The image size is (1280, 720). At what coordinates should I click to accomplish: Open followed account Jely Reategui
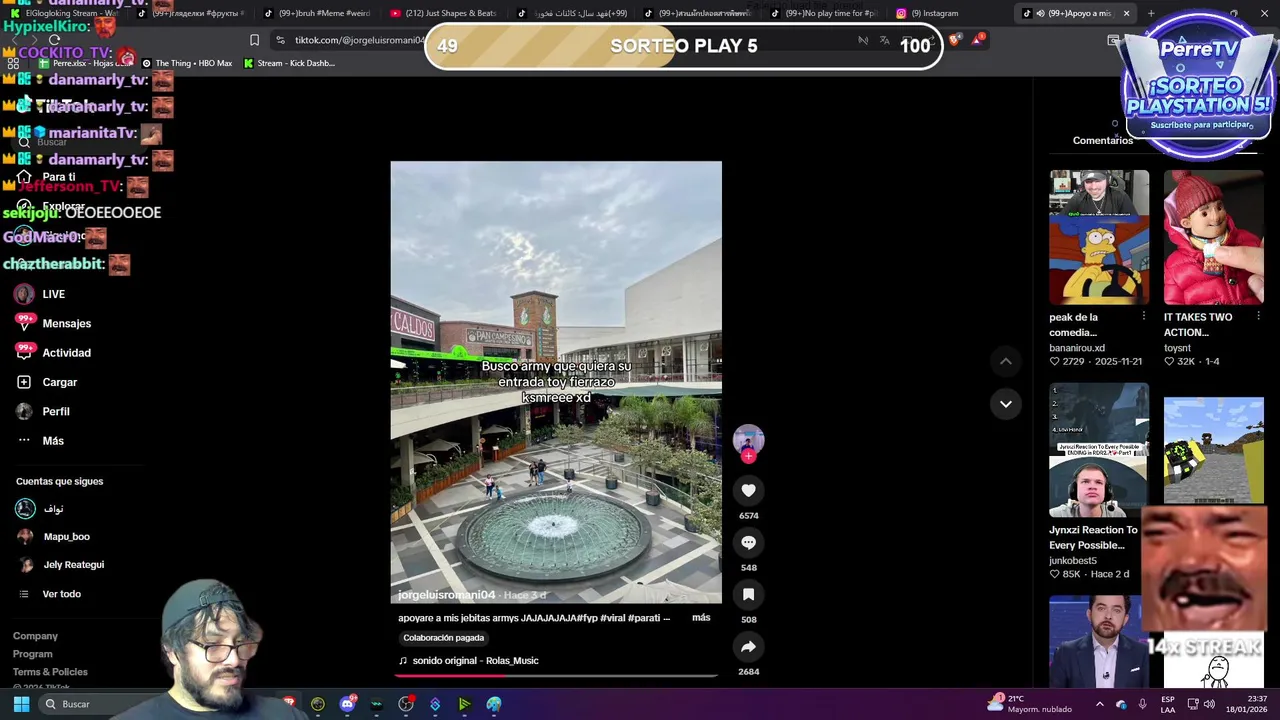(x=73, y=565)
